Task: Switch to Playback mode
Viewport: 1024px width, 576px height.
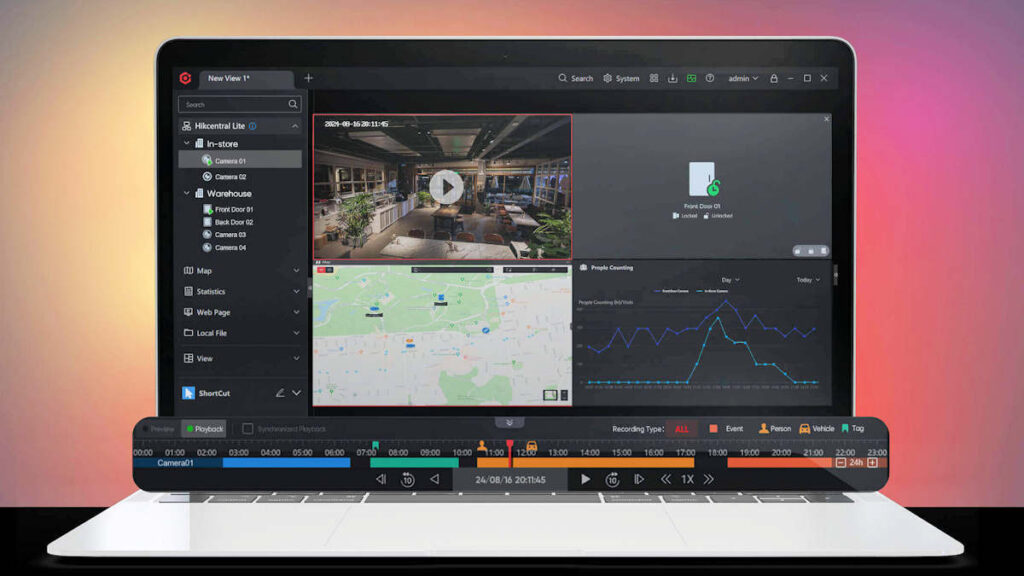Action: pos(204,429)
